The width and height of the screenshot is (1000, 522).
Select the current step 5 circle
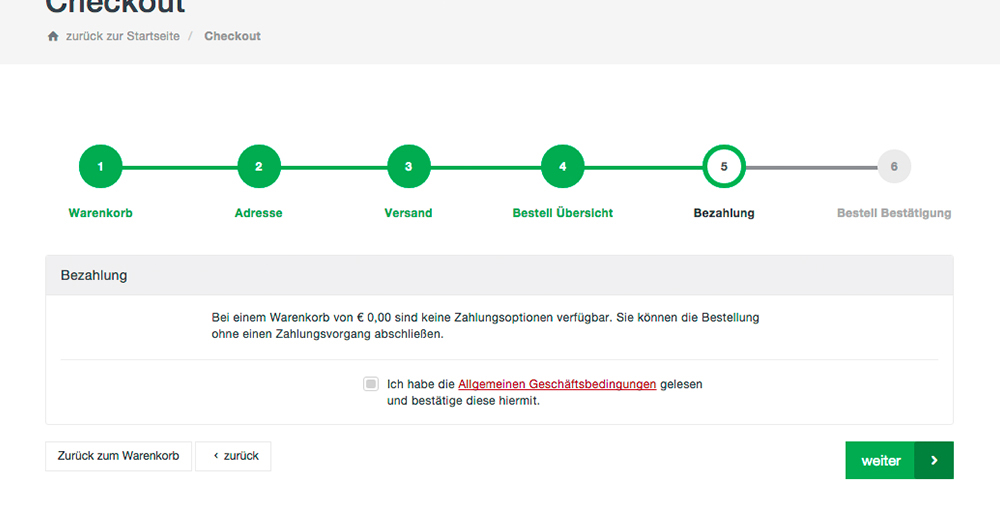(724, 167)
